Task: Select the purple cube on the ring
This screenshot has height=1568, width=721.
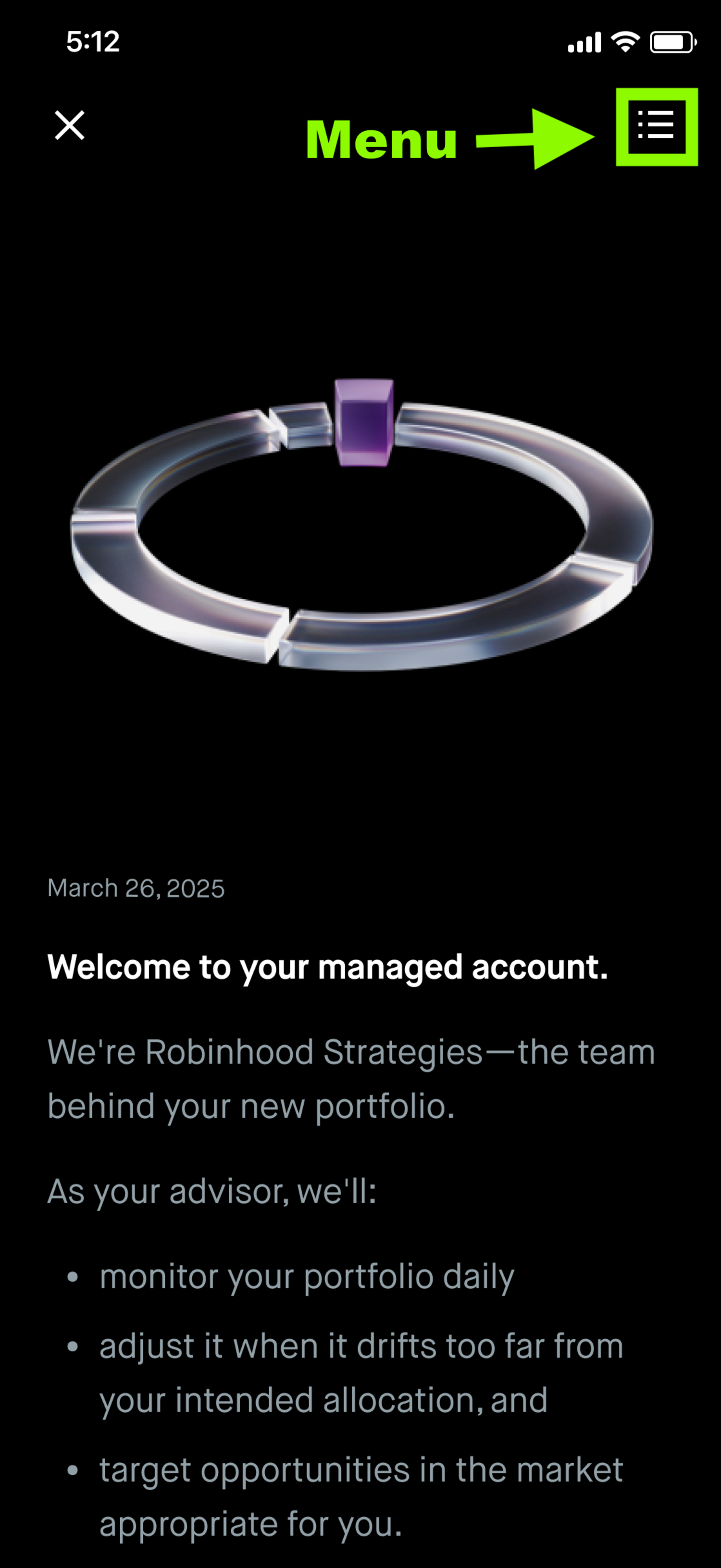Action: (363, 422)
